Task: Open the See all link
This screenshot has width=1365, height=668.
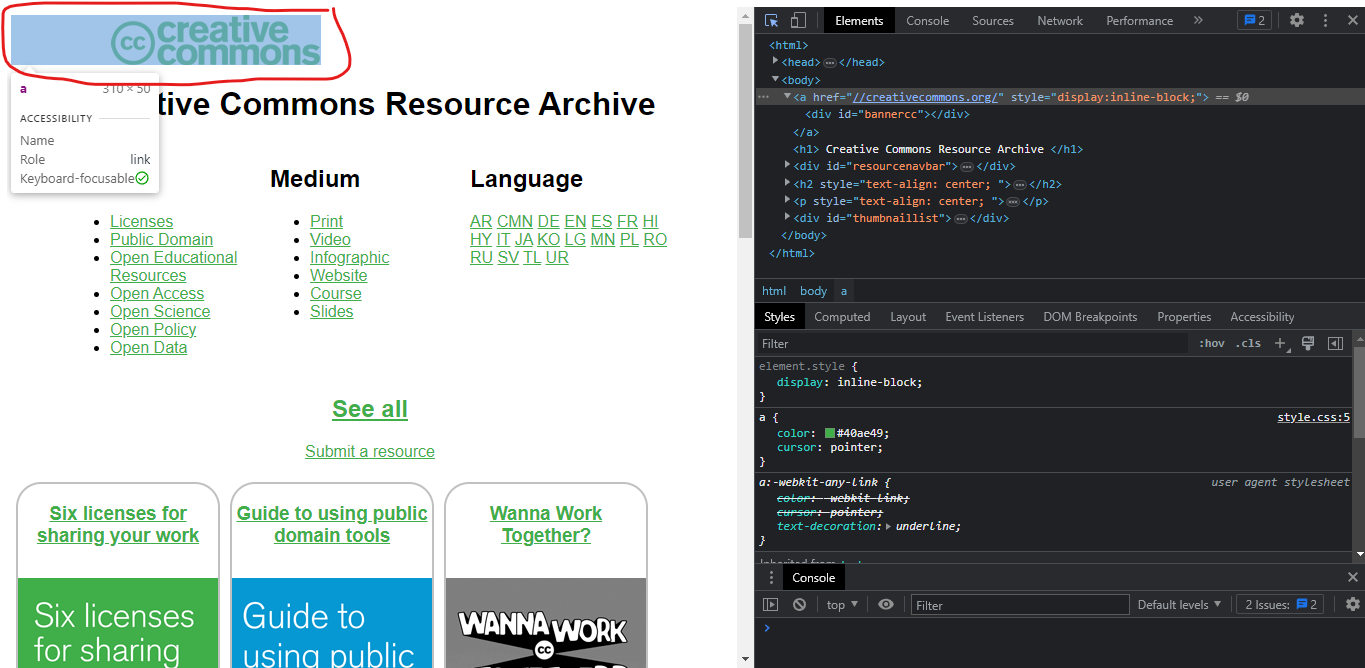Action: coord(369,409)
